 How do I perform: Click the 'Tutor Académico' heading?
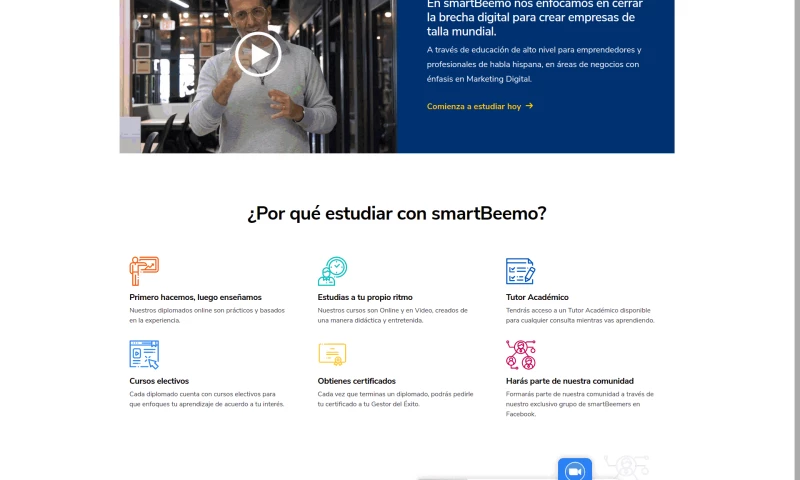click(x=537, y=297)
